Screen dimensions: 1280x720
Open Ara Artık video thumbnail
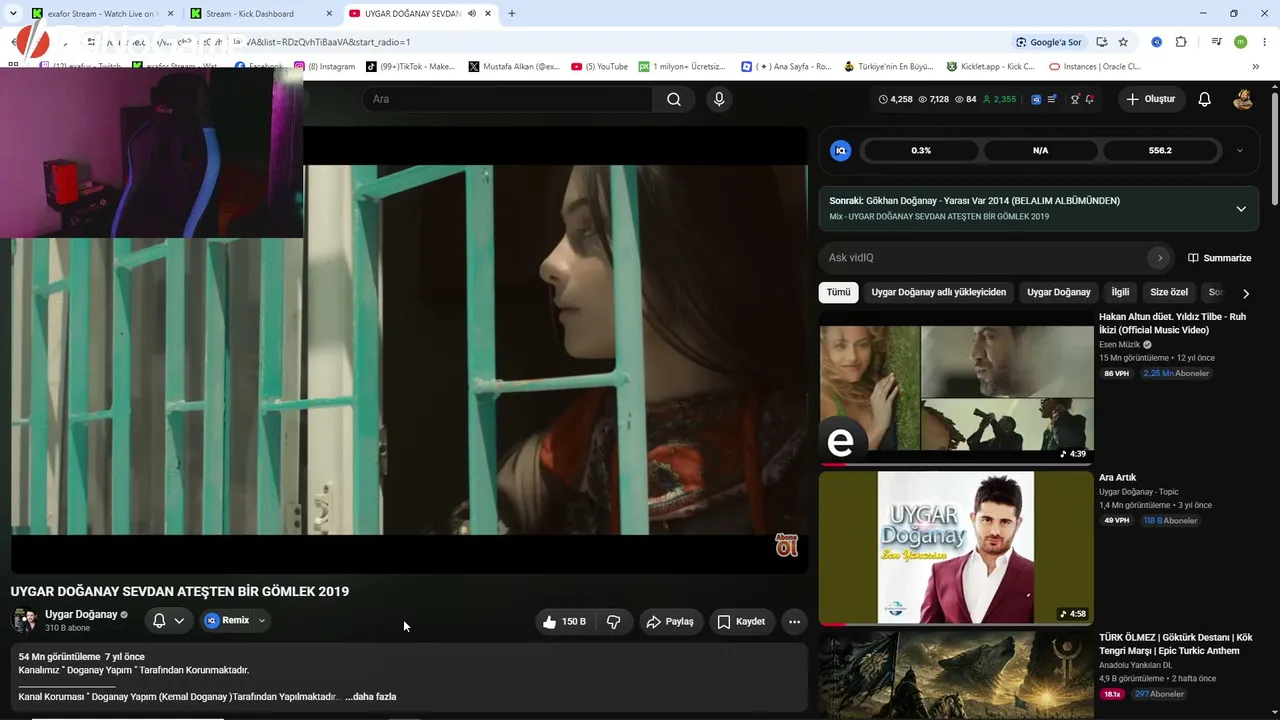coord(956,548)
